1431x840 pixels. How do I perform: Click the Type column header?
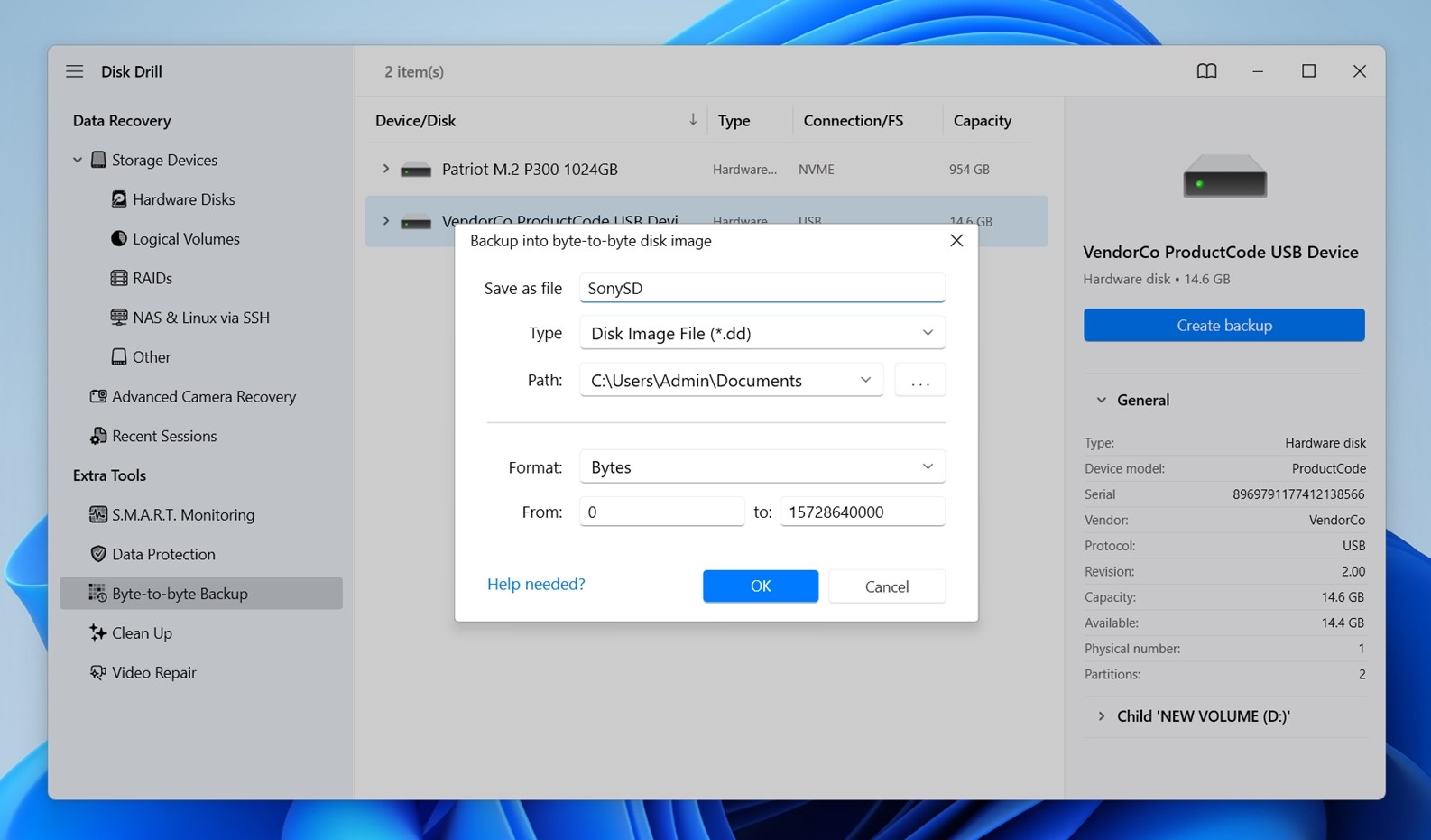734,120
